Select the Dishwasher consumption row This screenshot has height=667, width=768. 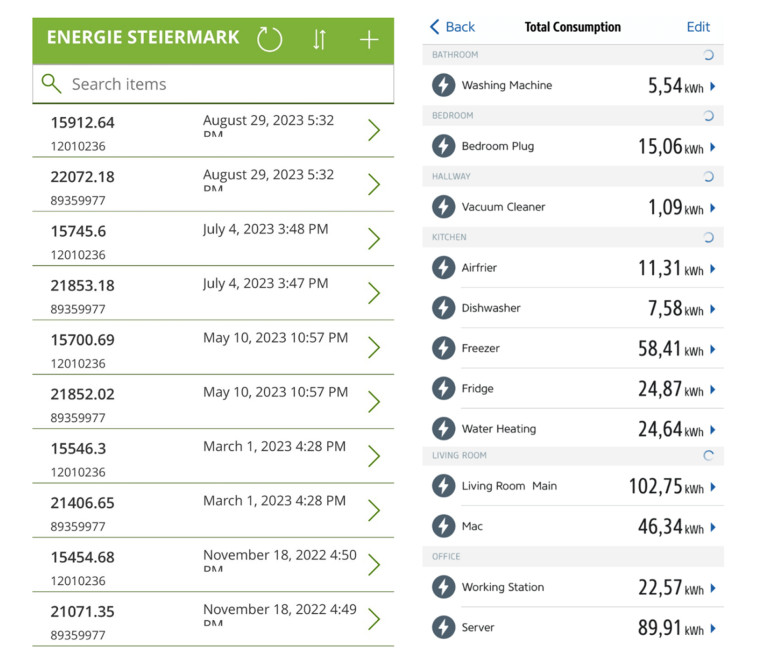click(x=573, y=308)
